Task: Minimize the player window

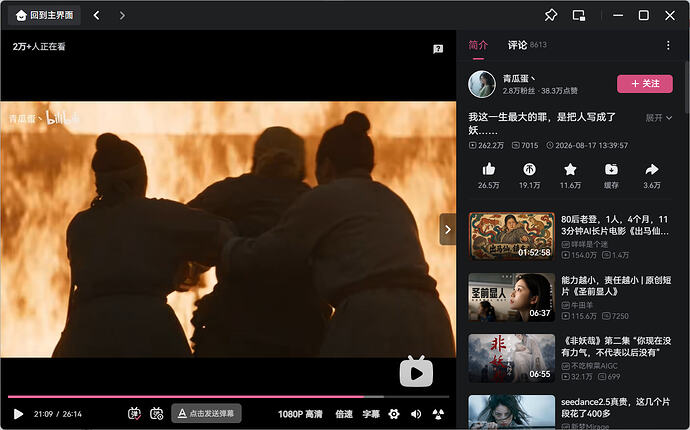Action: [x=618, y=15]
